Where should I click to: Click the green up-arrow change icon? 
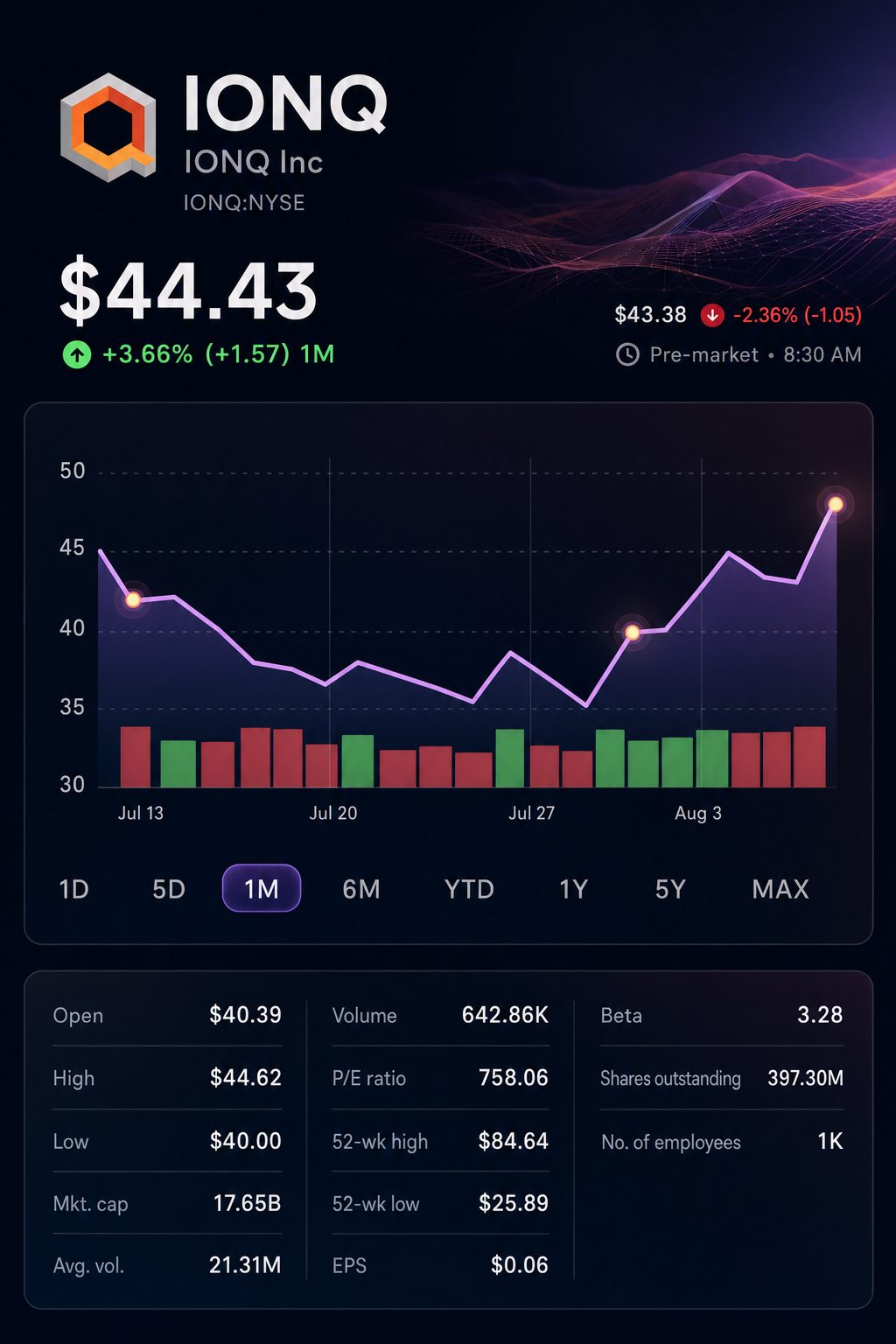77,354
